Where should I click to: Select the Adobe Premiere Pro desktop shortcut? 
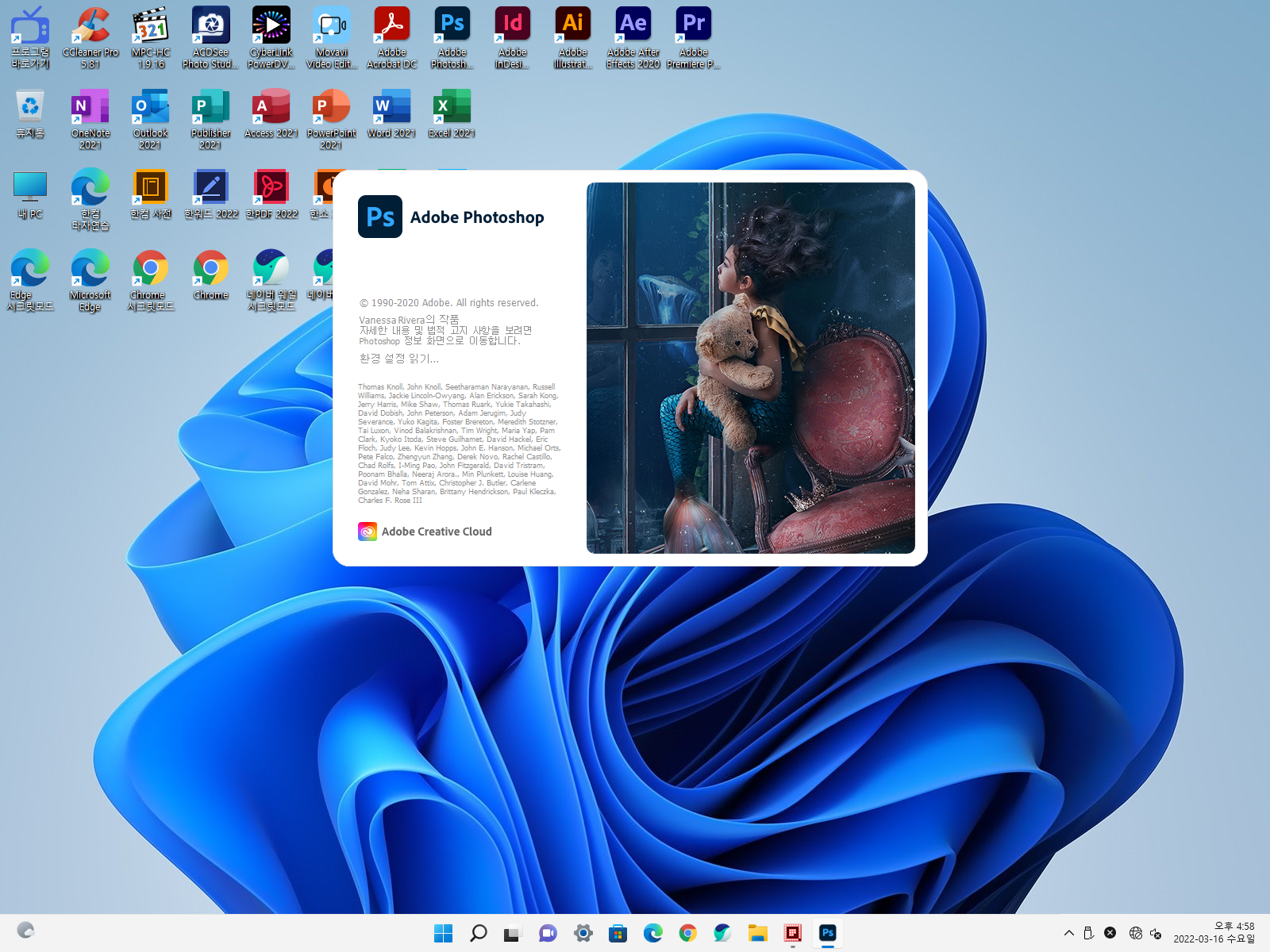[694, 37]
